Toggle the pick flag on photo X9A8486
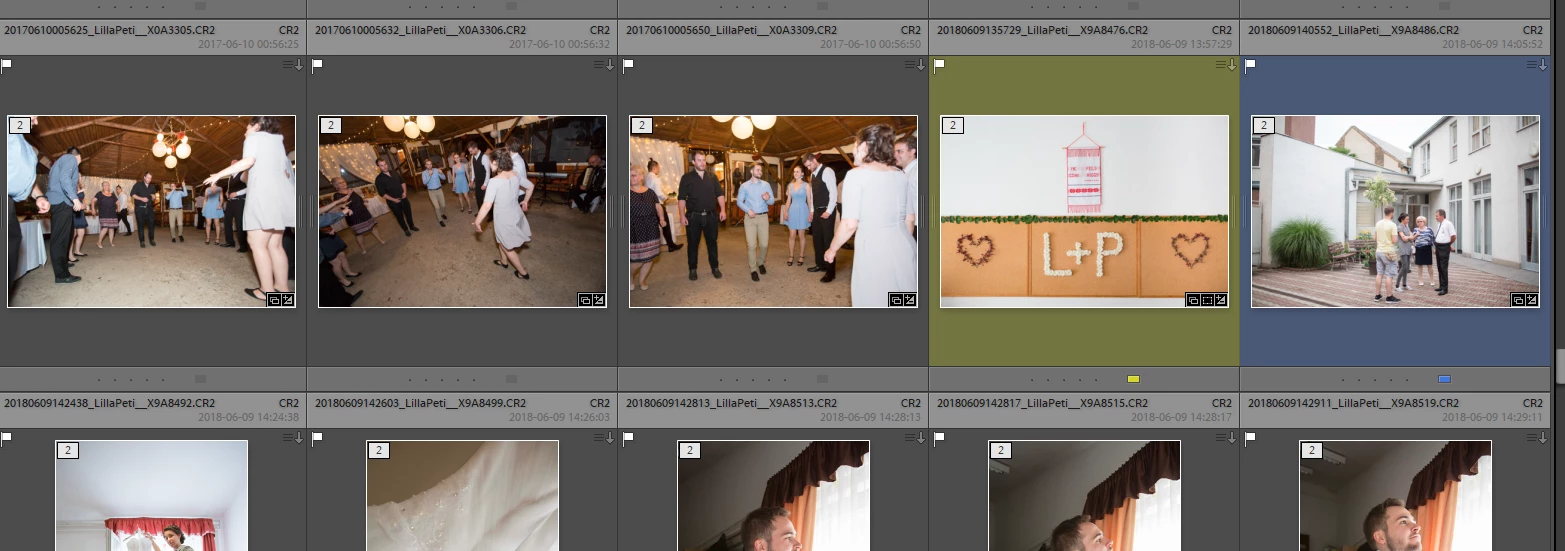Screen dimensions: 1565x551 click(x=1250, y=66)
